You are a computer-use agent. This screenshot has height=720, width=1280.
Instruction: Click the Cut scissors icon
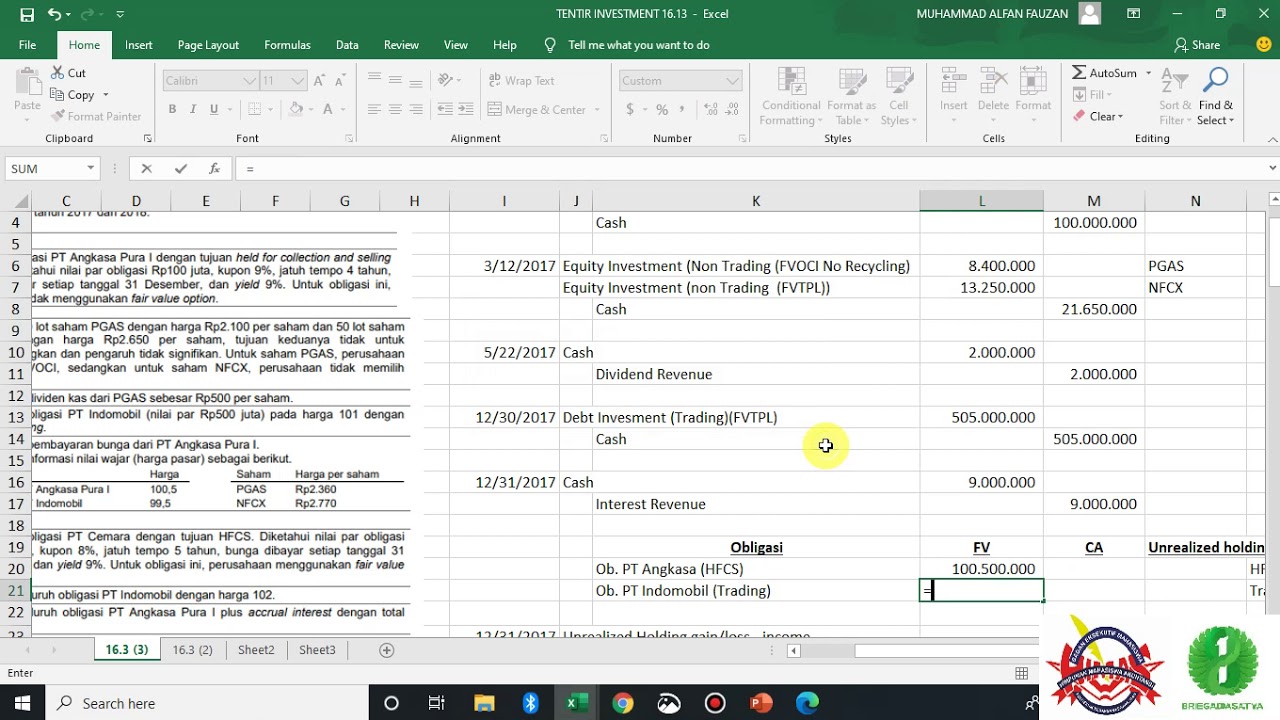click(x=55, y=73)
